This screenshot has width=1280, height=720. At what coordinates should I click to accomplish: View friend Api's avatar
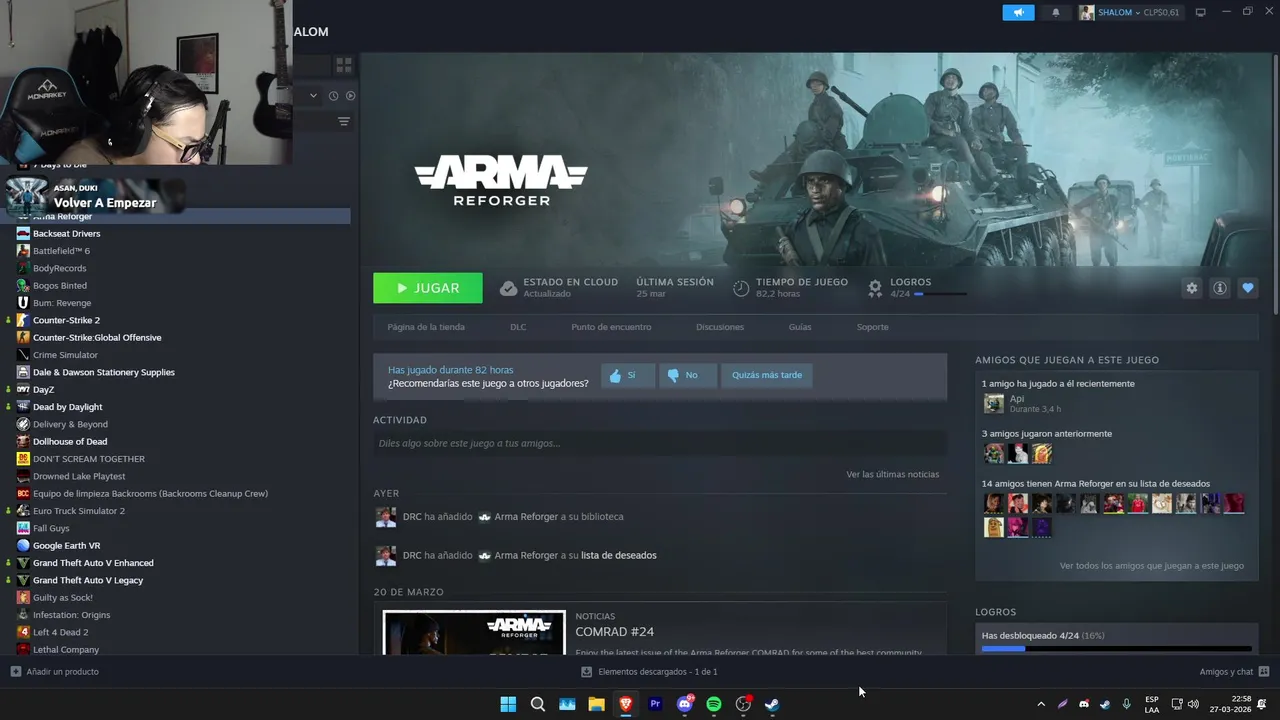993,403
